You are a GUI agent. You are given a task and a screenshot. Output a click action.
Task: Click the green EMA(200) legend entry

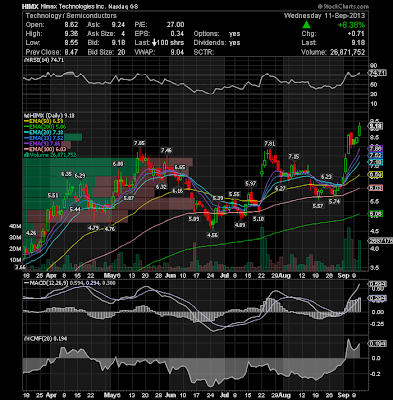point(45,127)
